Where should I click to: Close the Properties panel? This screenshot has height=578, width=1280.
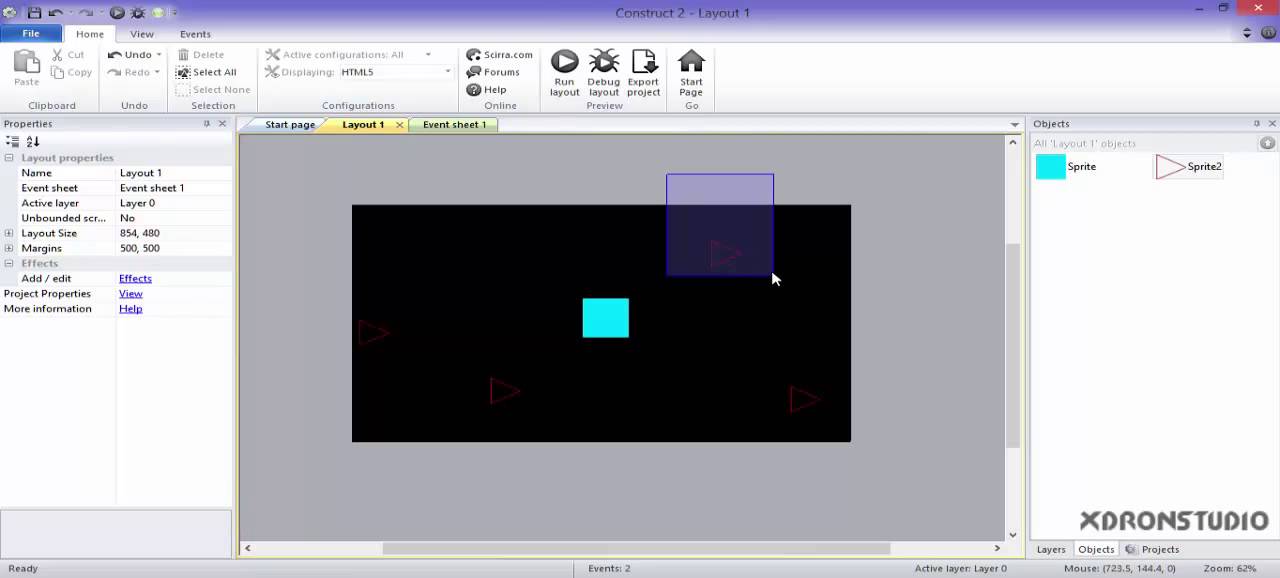[x=222, y=123]
